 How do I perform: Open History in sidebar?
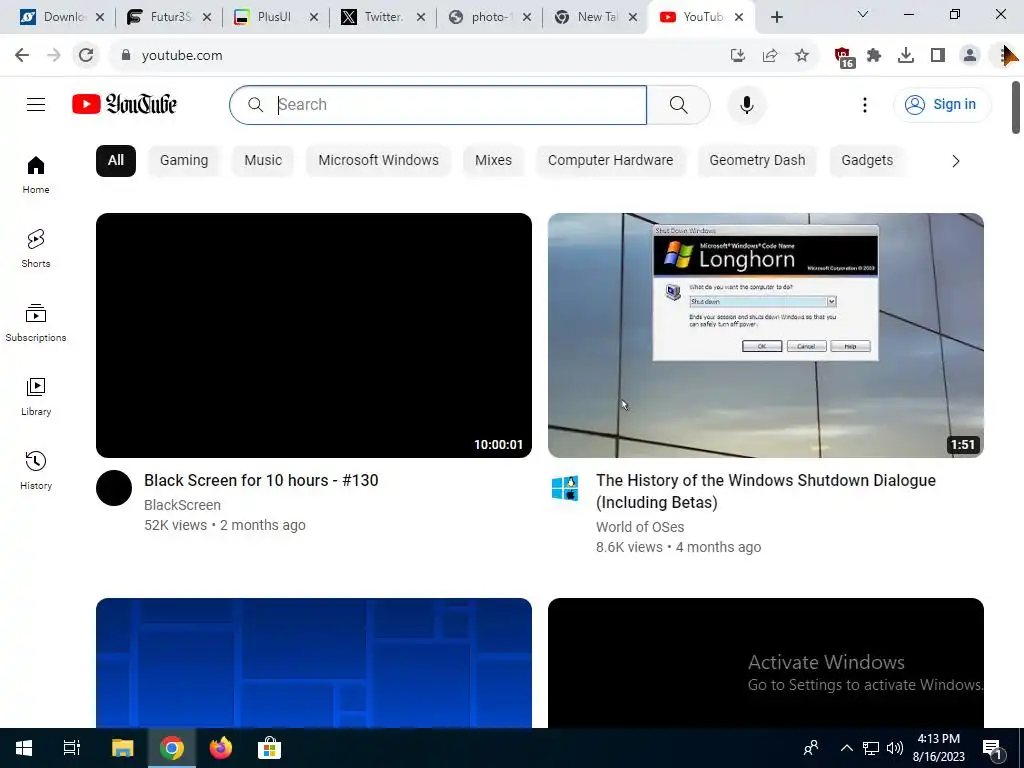tap(36, 470)
